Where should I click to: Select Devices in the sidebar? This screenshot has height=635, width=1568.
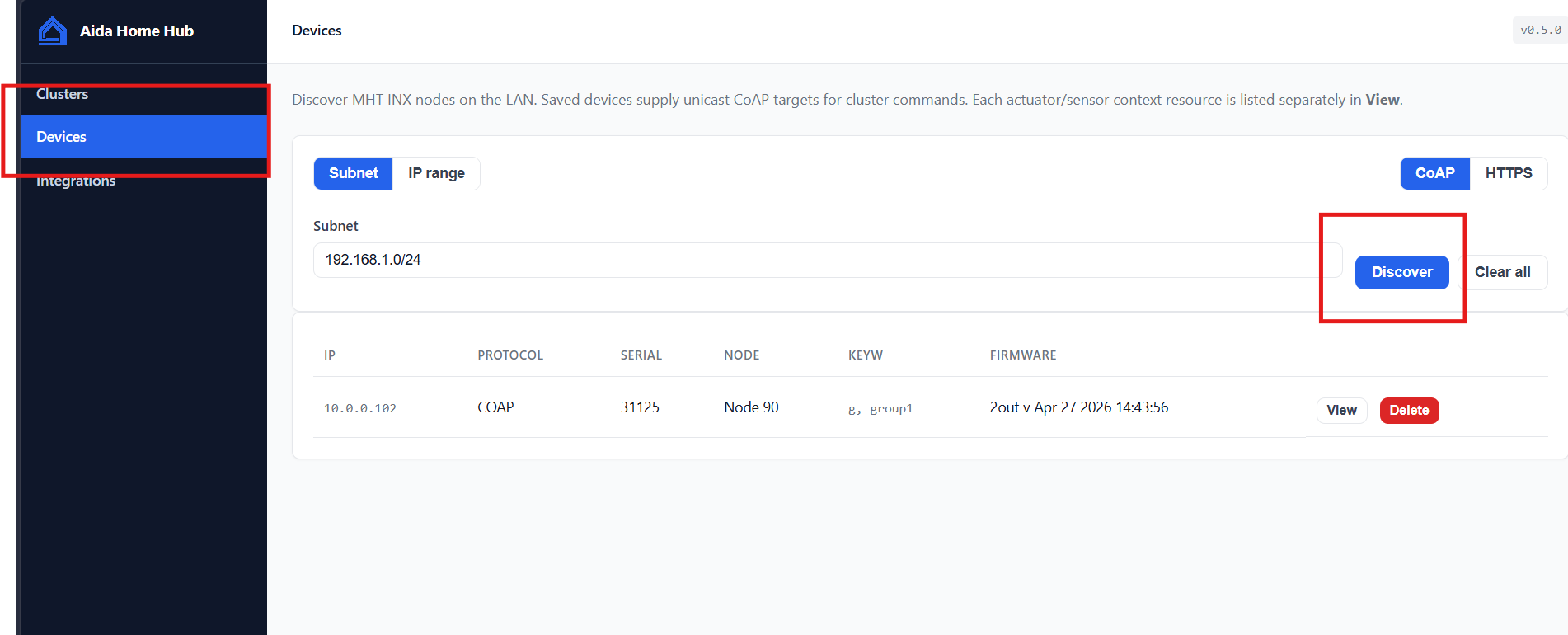143,137
